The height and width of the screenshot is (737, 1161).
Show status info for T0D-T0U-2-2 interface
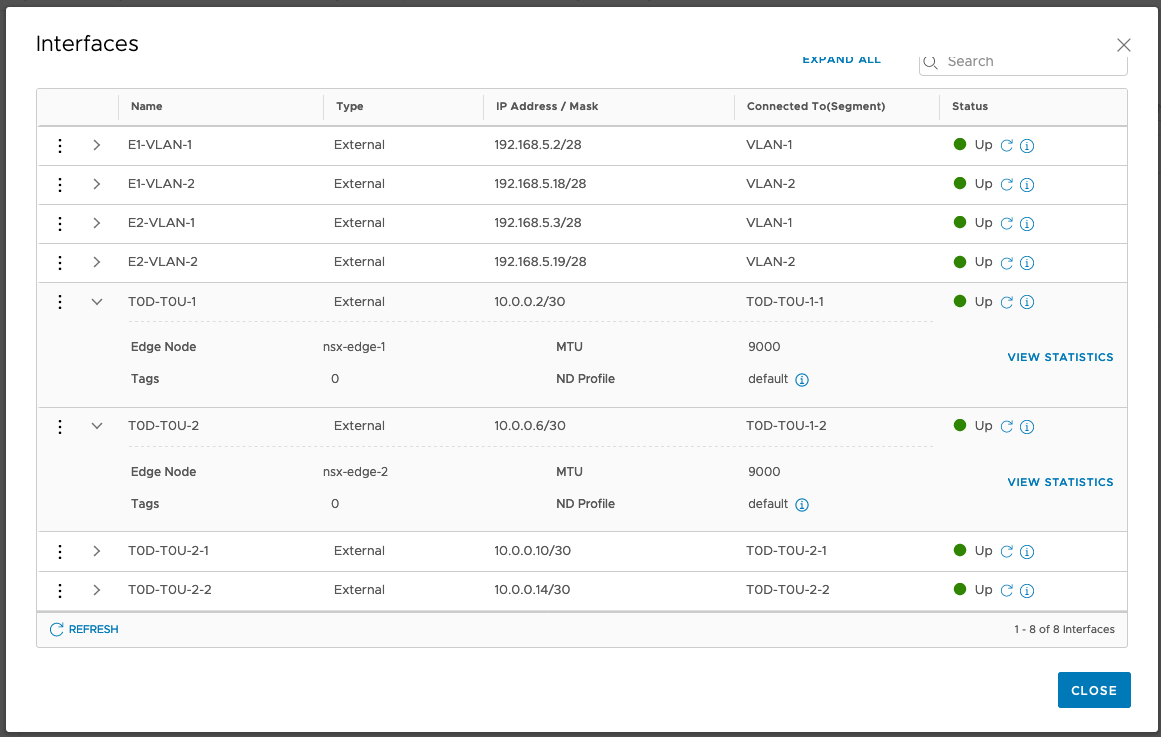(x=1026, y=591)
